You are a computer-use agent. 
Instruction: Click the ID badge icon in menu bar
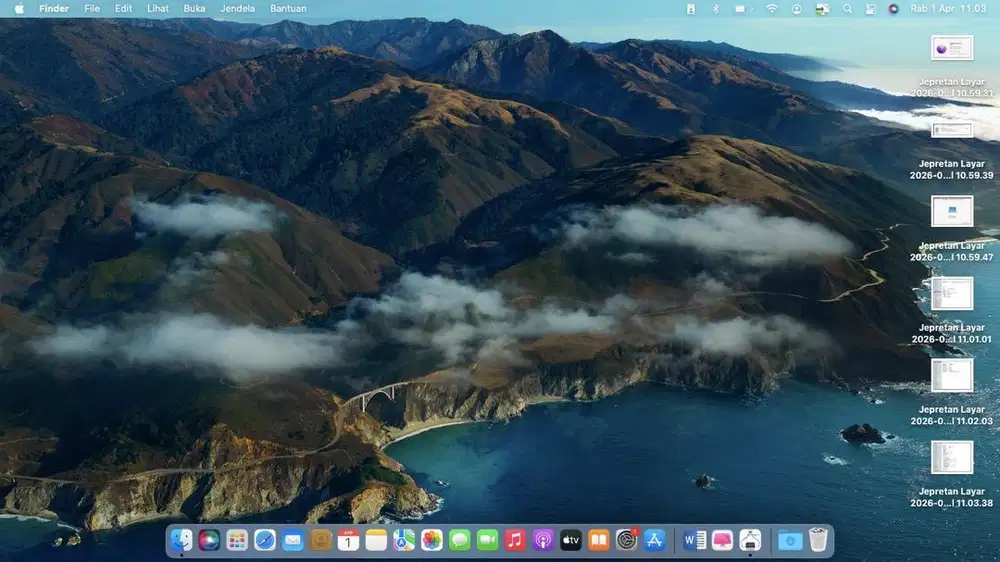pos(691,9)
